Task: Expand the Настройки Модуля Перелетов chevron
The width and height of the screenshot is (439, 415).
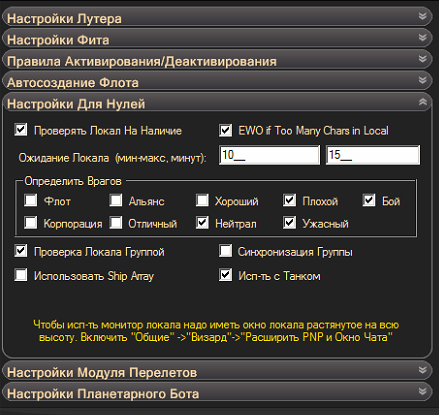Action: pyautogui.click(x=423, y=370)
